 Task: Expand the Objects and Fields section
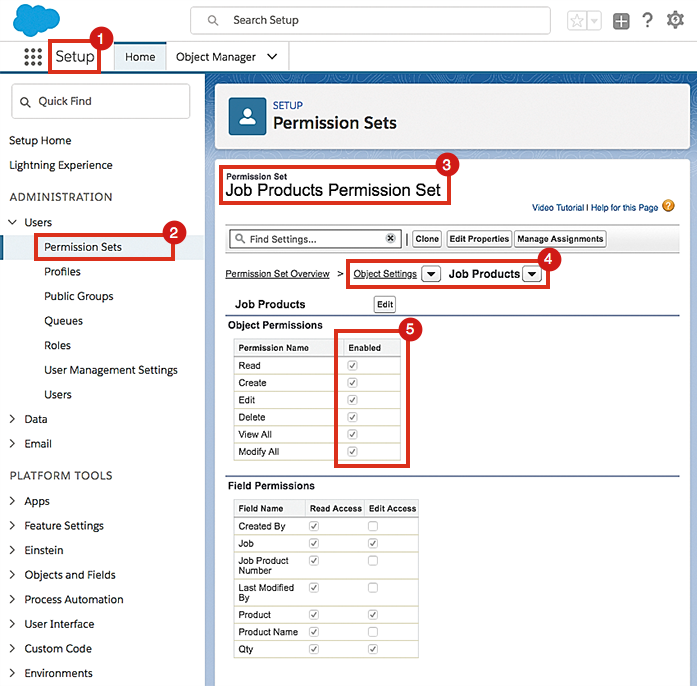coord(12,575)
